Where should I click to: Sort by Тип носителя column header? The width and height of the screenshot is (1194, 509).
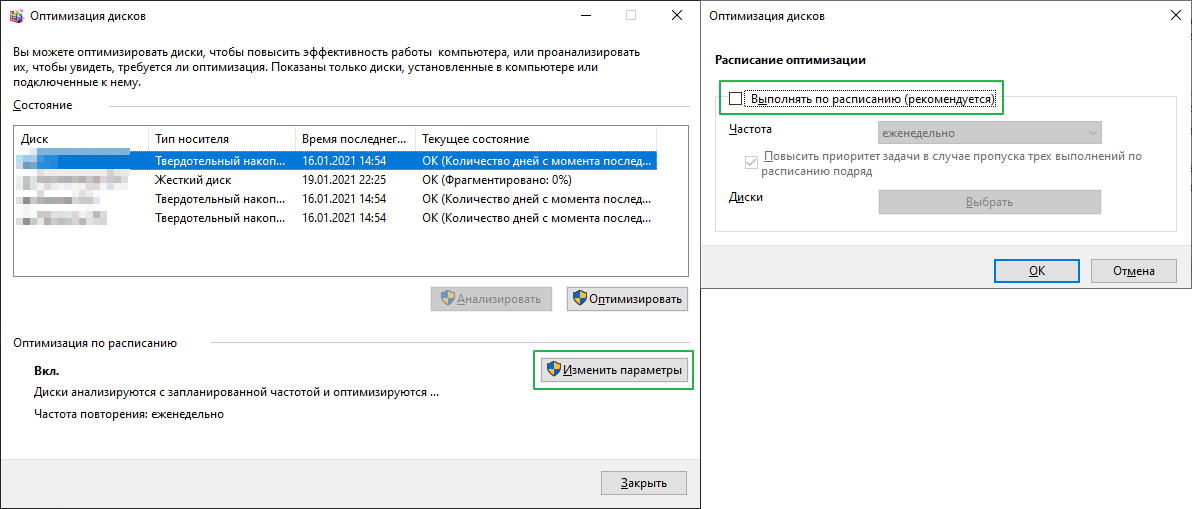220,138
